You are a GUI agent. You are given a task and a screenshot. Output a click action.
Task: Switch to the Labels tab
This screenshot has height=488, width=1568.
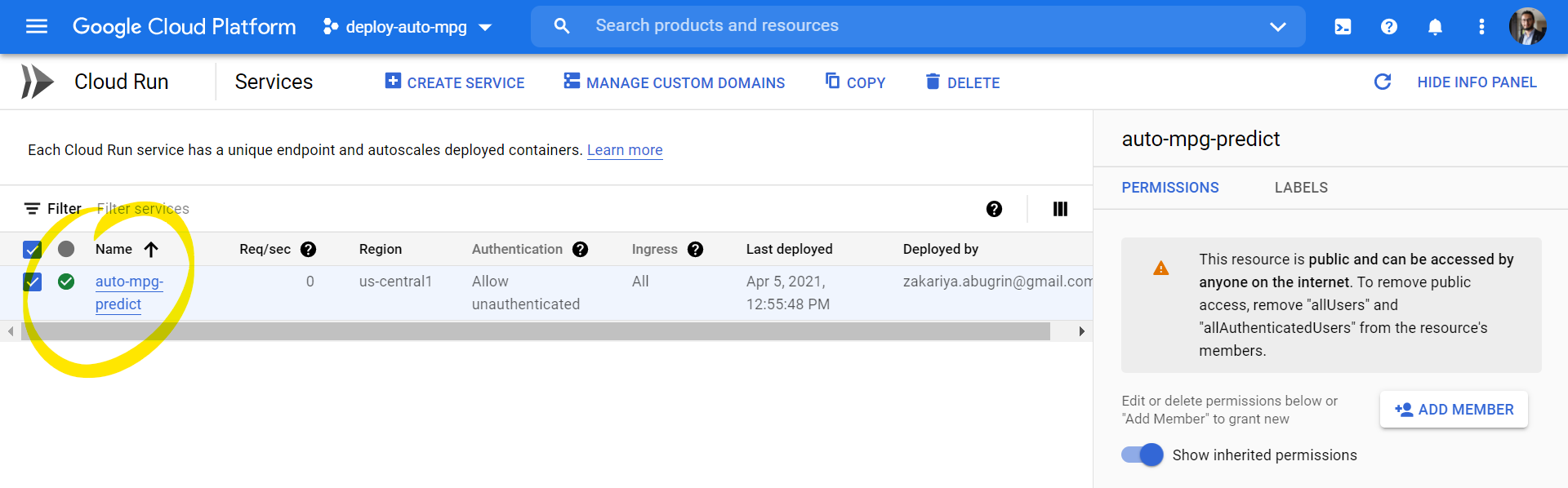(x=1301, y=188)
